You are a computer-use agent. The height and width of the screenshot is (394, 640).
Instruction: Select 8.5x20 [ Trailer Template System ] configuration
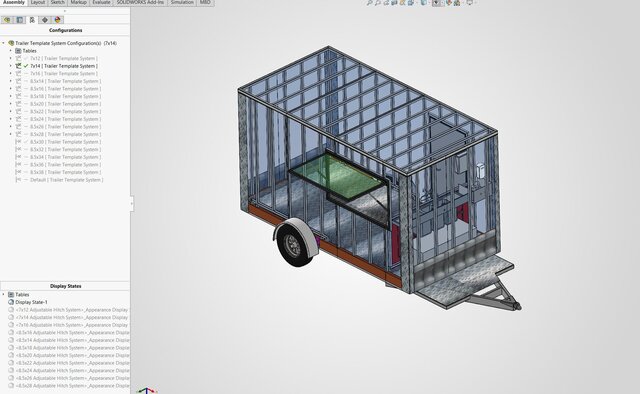tap(65, 104)
